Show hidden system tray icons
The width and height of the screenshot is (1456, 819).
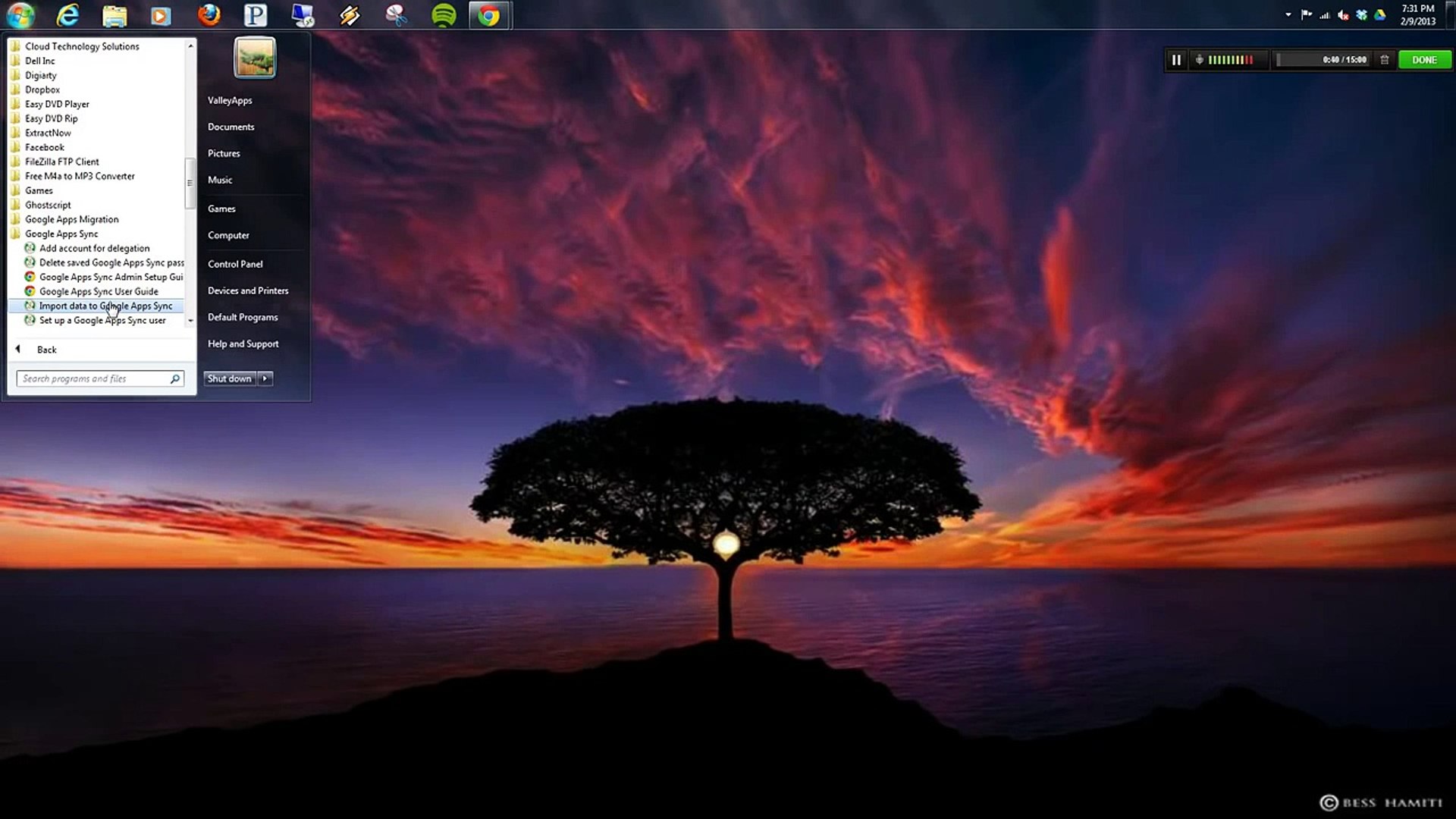click(x=1288, y=15)
